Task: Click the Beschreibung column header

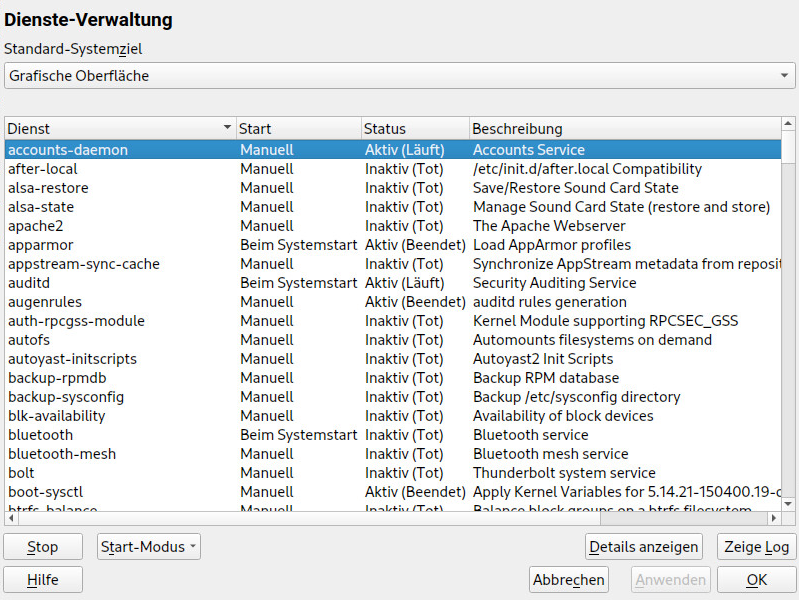Action: point(625,128)
